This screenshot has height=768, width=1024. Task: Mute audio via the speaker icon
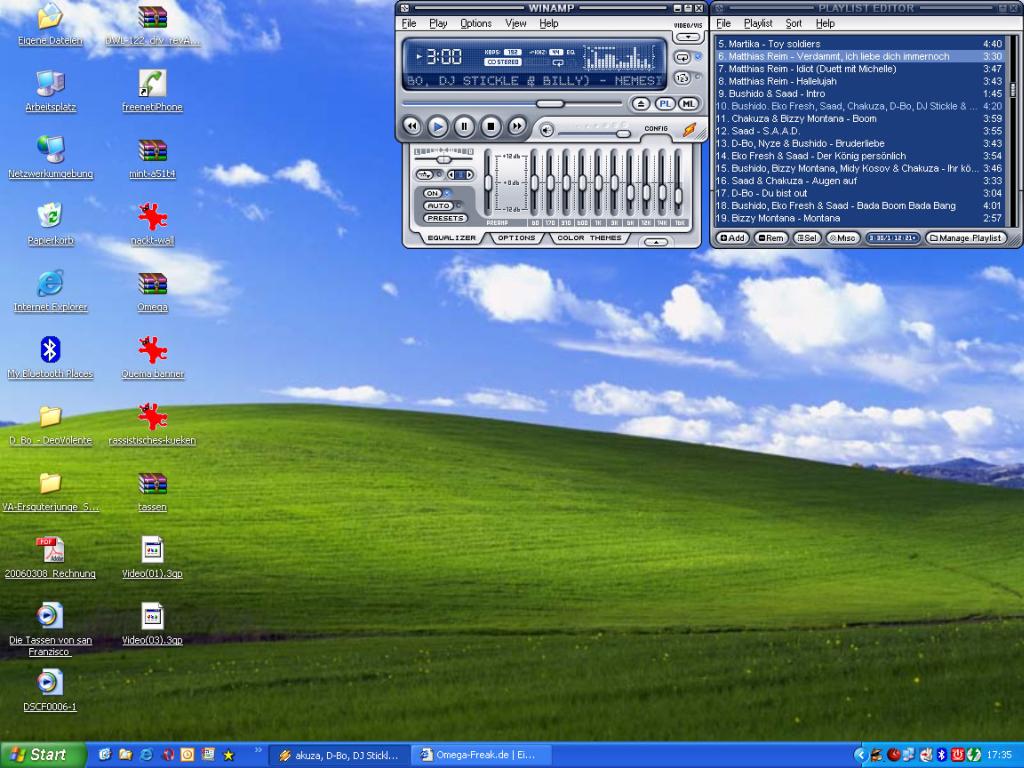pos(547,129)
